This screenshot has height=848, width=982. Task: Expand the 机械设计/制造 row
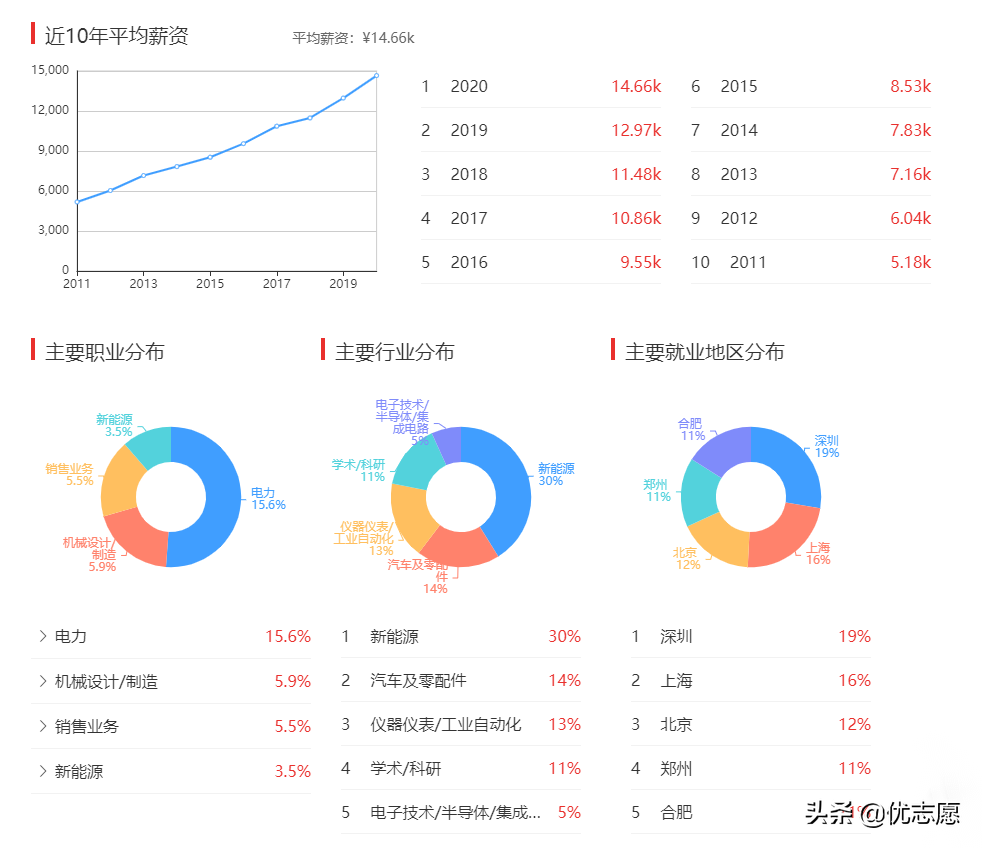point(100,680)
